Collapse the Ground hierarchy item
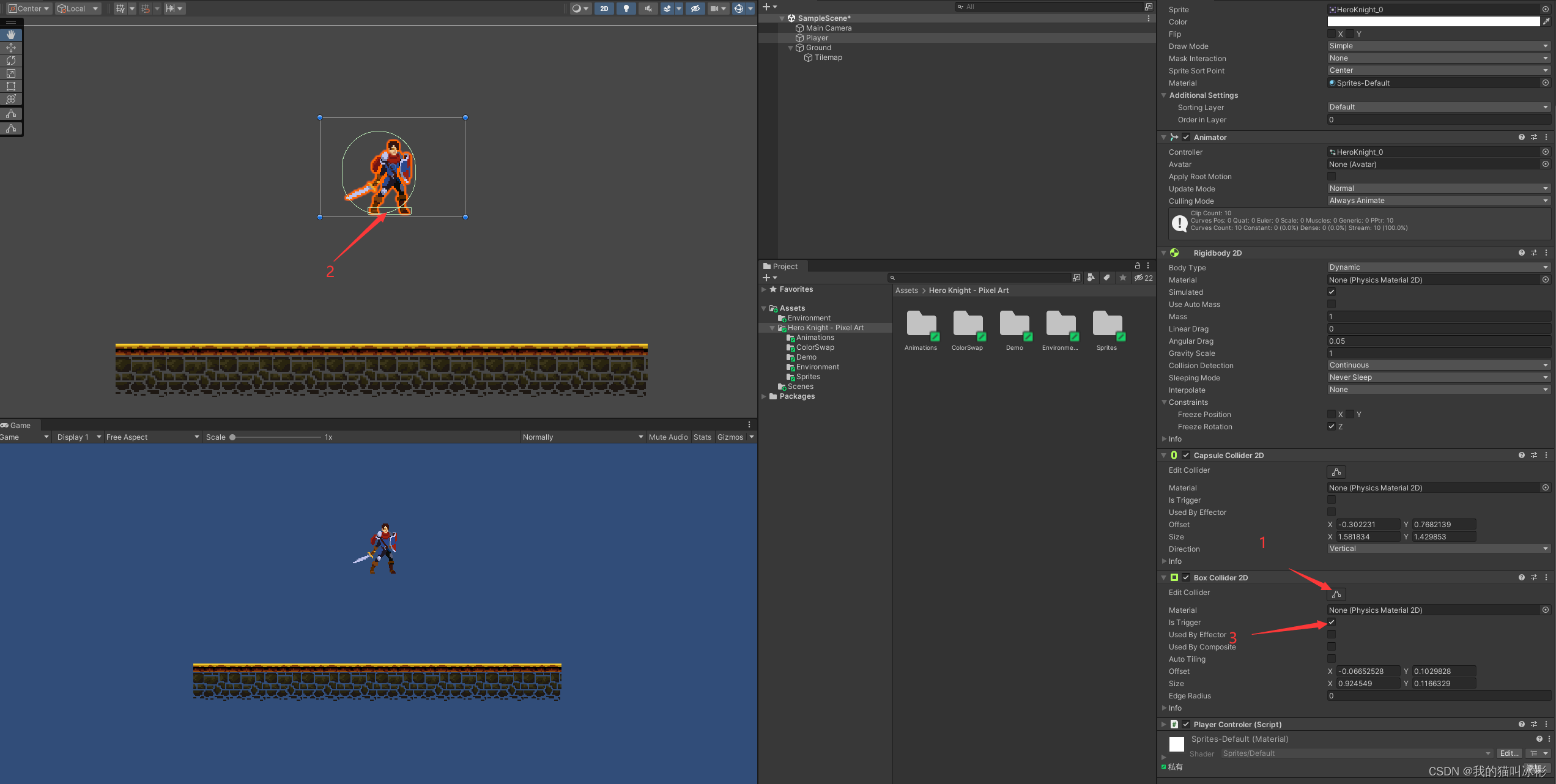 [x=791, y=48]
